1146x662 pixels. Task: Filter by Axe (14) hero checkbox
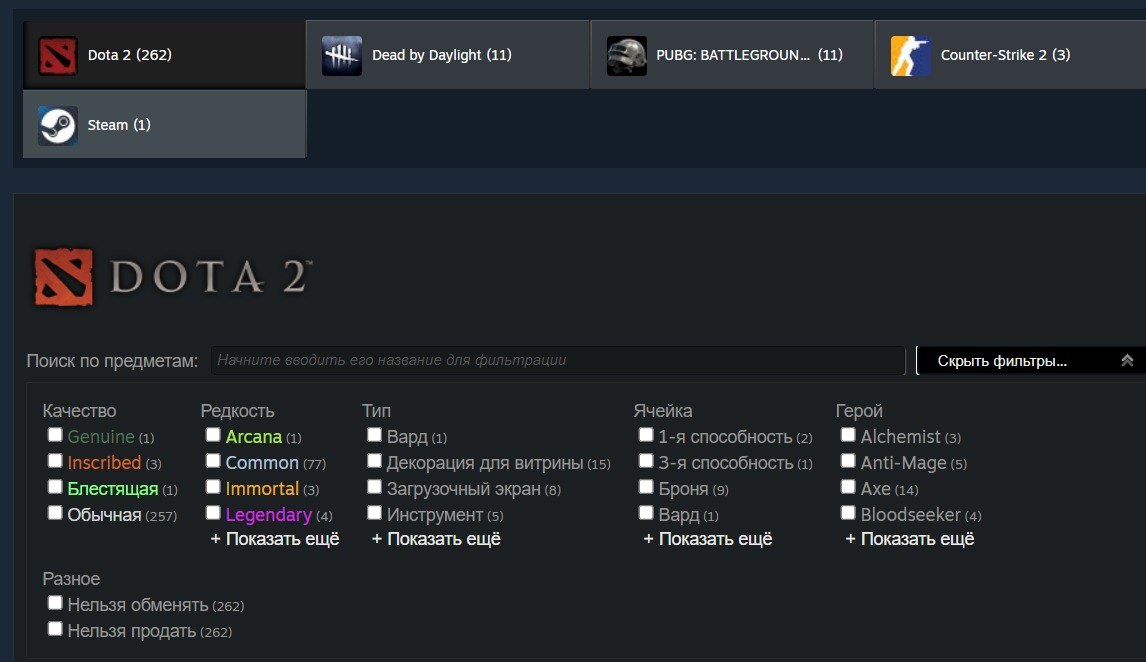(x=848, y=487)
